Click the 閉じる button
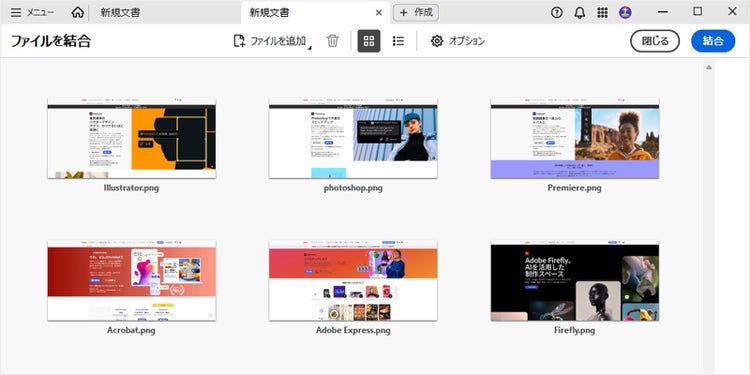The width and height of the screenshot is (750, 375). (x=655, y=41)
